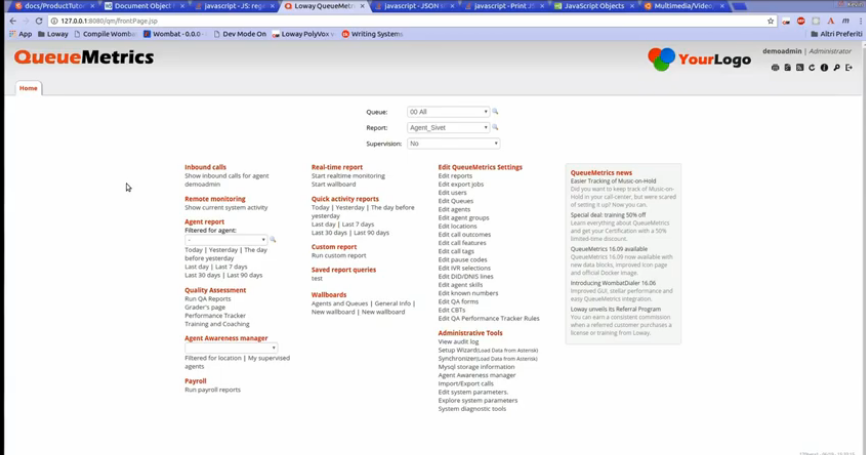Viewport: 866px width, 455px height.
Task: Open the App bookmarks shortcut
Action: 20,34
